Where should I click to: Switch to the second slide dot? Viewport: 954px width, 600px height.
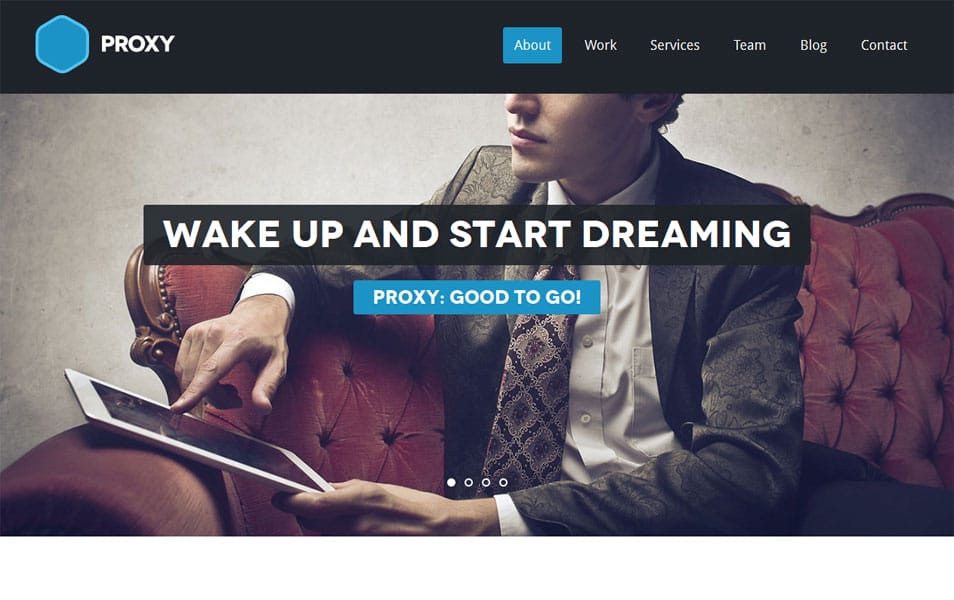[468, 482]
